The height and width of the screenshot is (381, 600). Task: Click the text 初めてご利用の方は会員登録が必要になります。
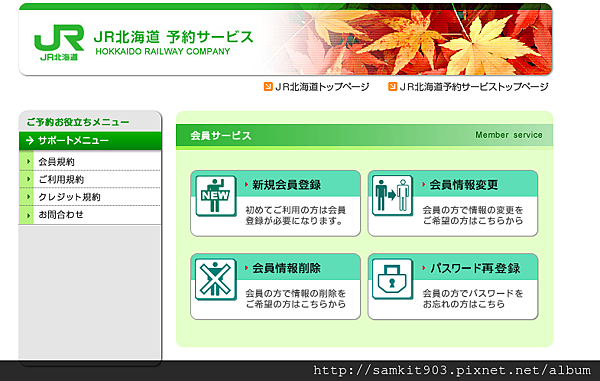[x=295, y=215]
